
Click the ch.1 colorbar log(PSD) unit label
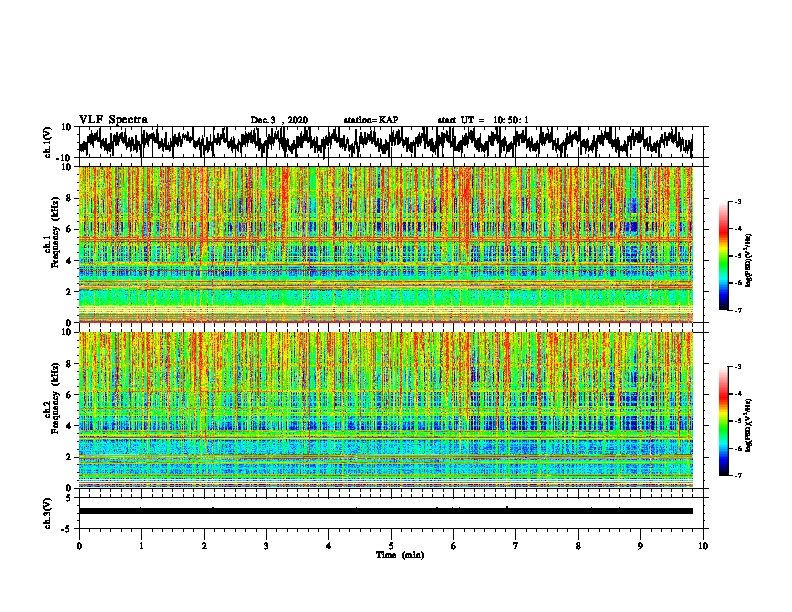click(x=749, y=261)
